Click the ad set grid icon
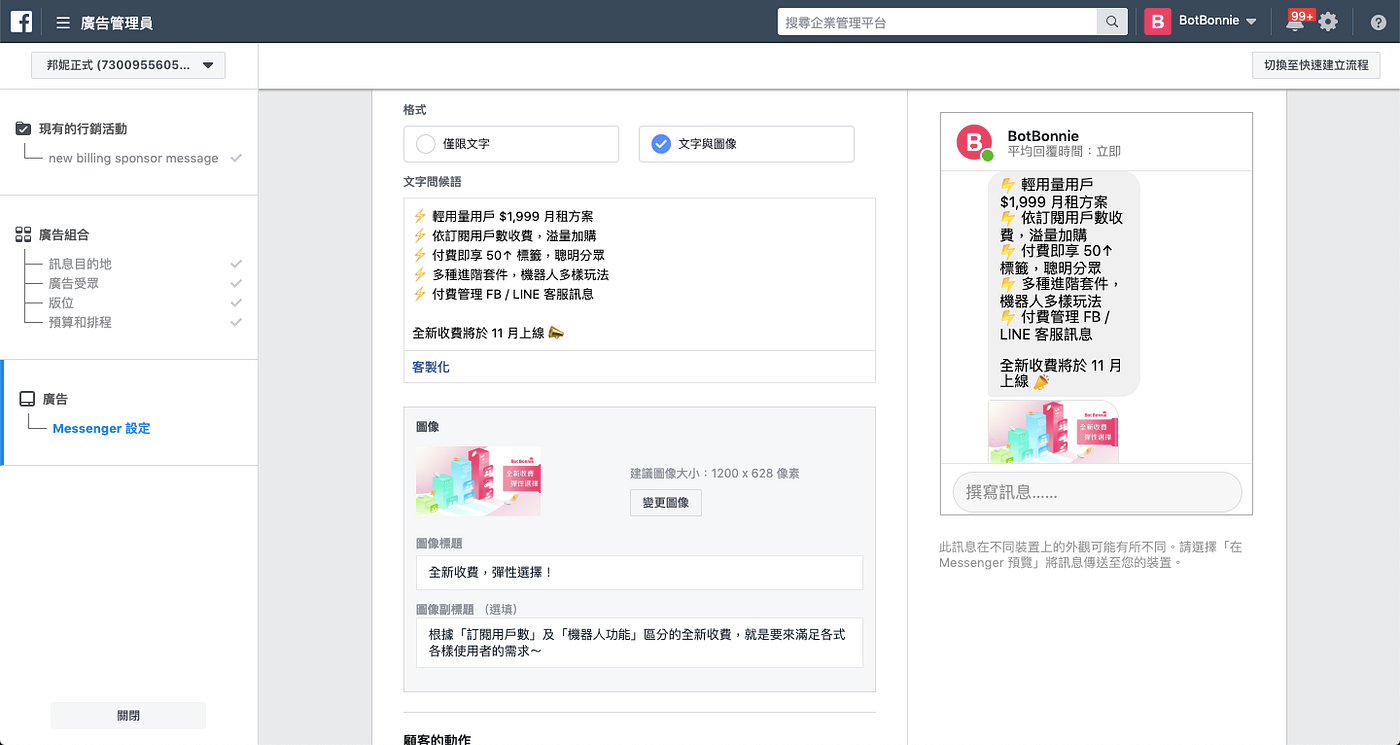This screenshot has width=1400, height=745. click(x=23, y=235)
